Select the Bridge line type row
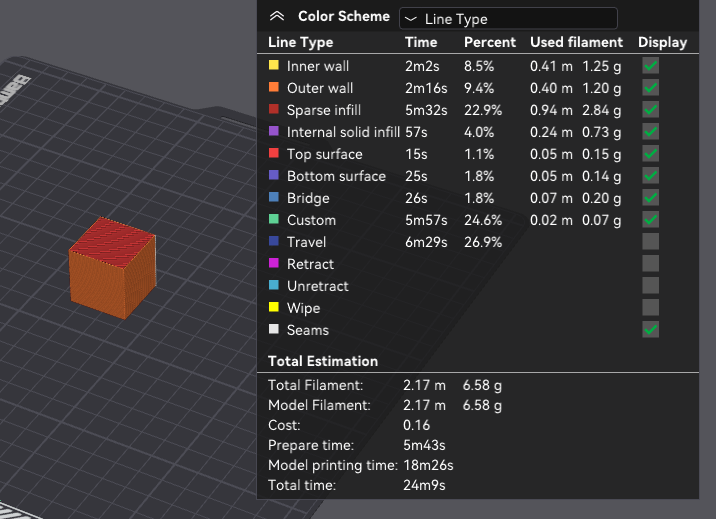 click(307, 198)
